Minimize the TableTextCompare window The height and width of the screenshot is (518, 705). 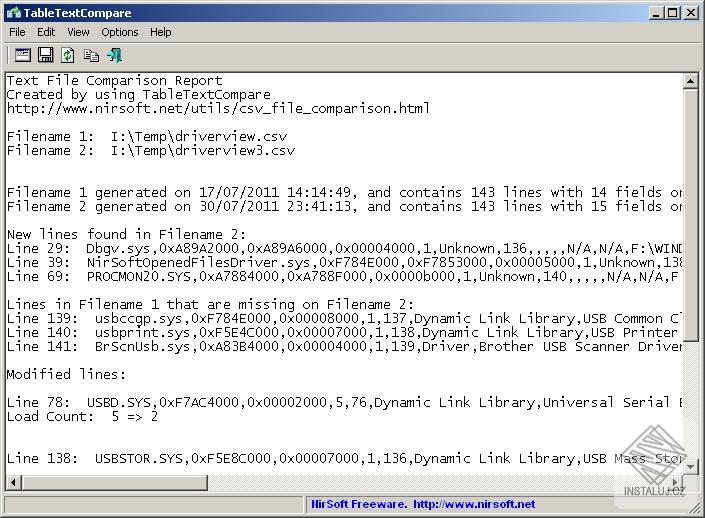[x=656, y=13]
